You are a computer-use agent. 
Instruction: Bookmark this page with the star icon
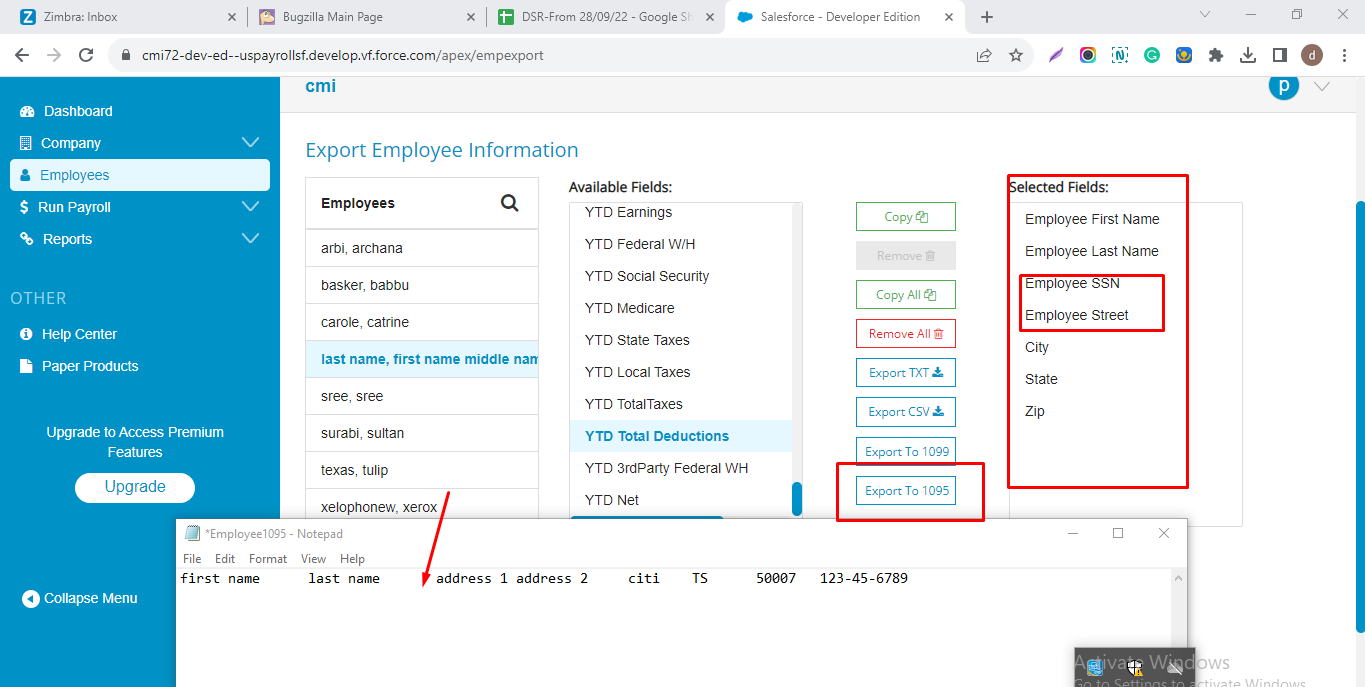coord(1016,55)
